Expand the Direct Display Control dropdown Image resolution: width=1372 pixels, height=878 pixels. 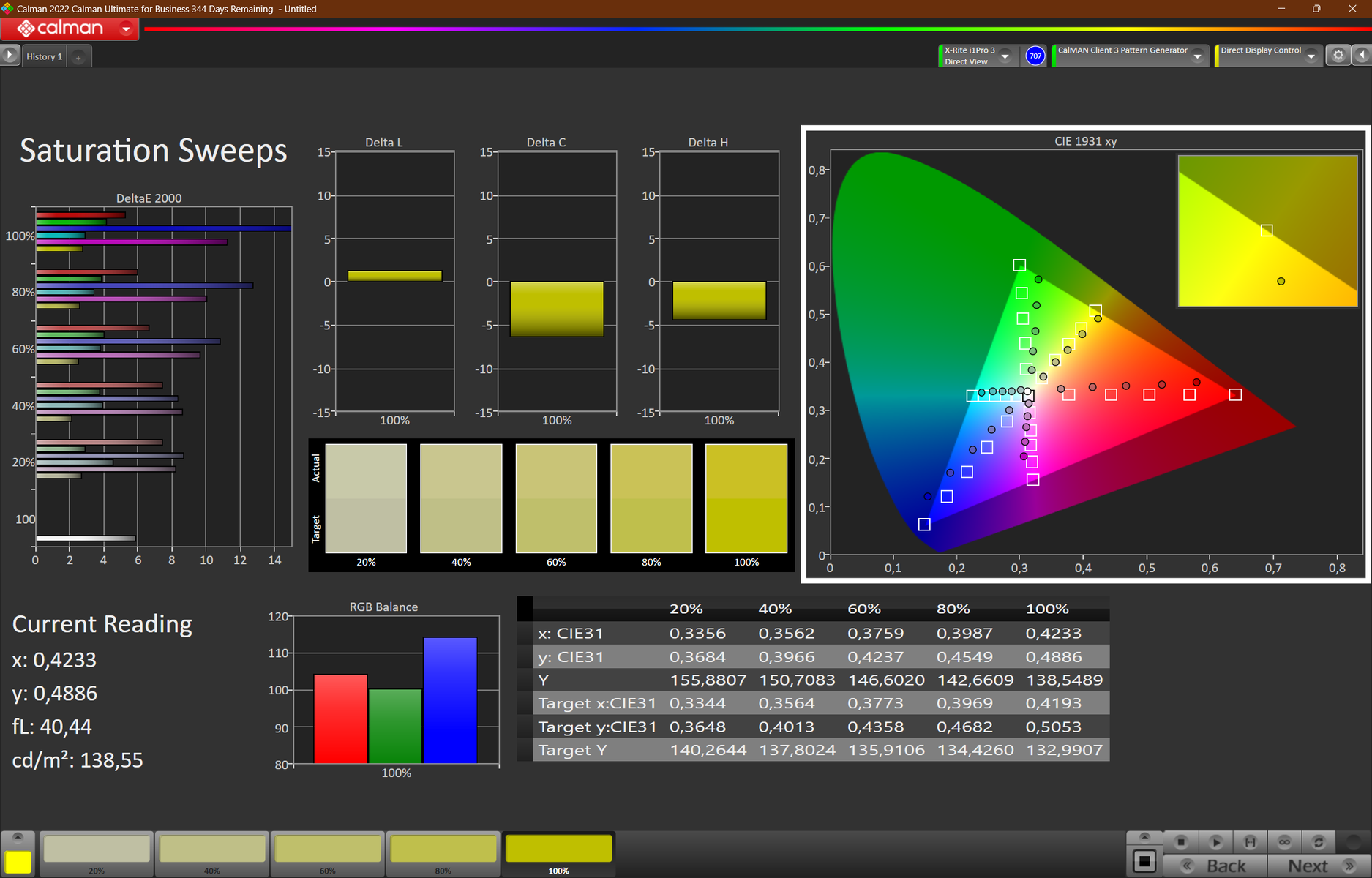(1311, 56)
